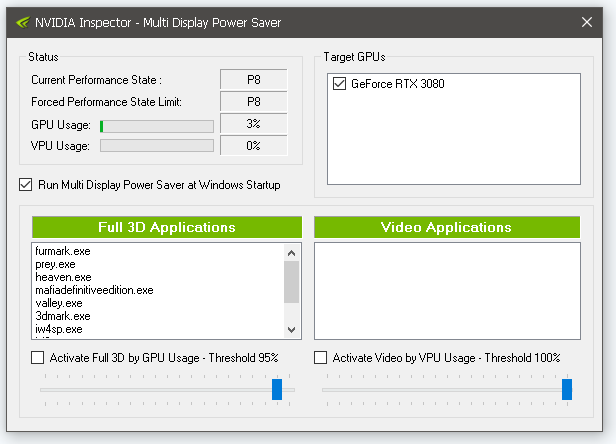Click the Current Performance State P8 value

[254, 80]
